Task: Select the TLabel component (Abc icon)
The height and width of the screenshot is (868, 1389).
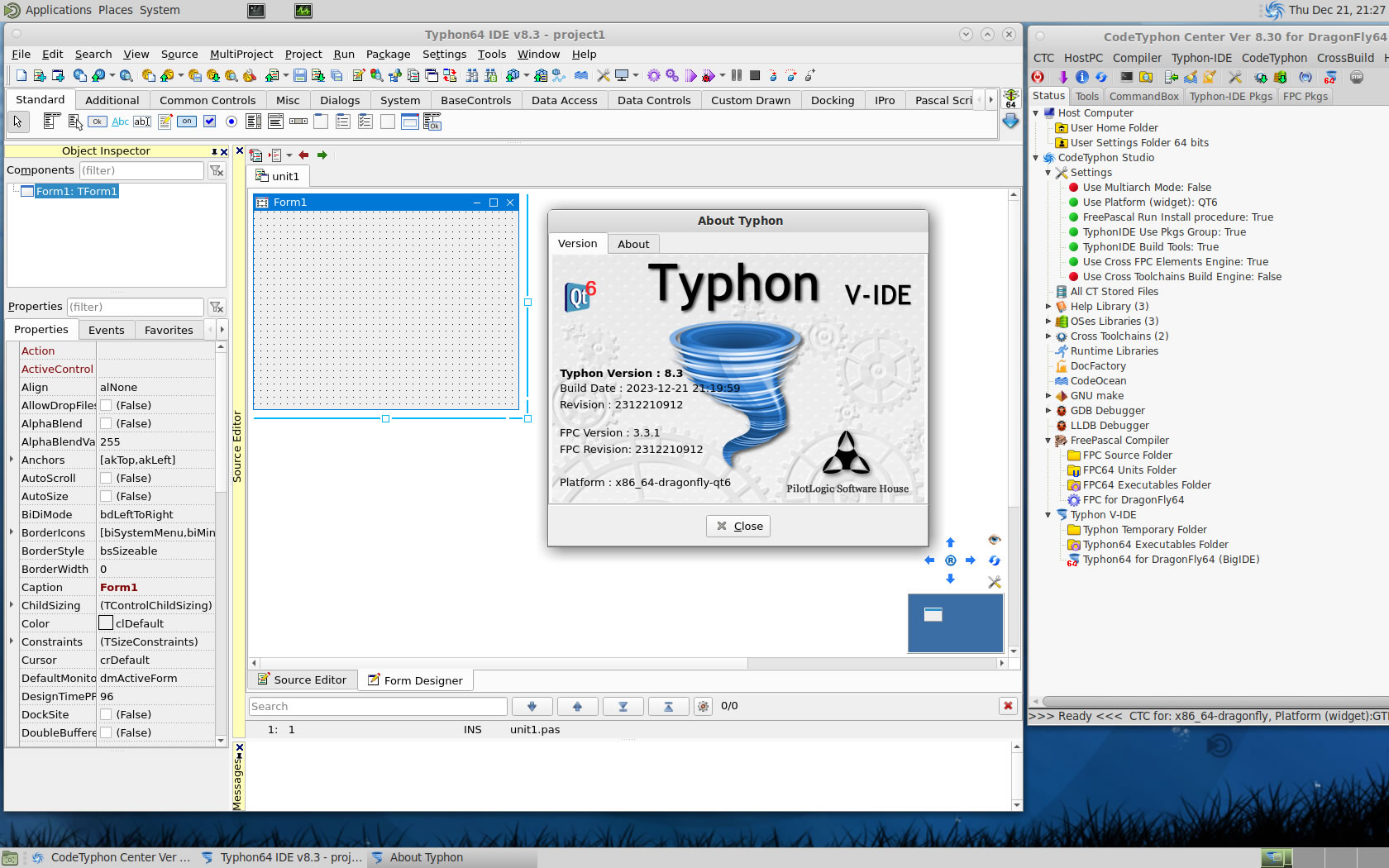Action: coord(120,122)
